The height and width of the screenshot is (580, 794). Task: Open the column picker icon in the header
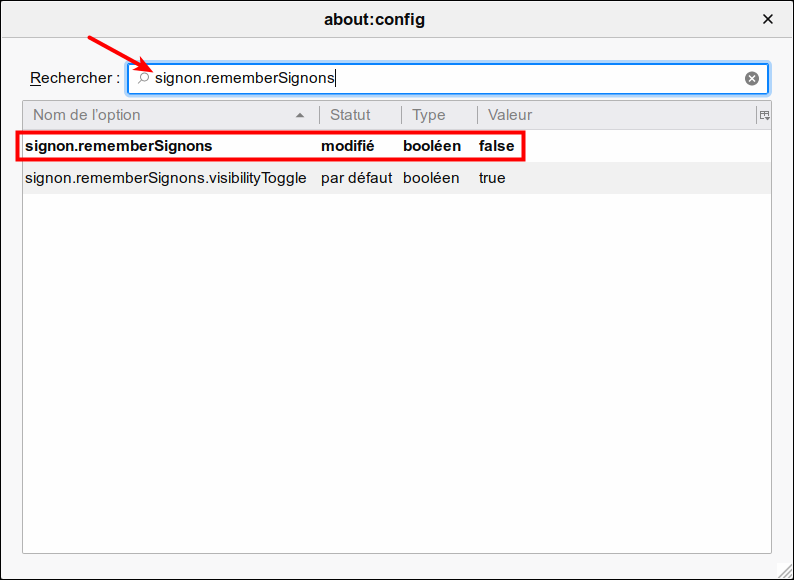764,115
